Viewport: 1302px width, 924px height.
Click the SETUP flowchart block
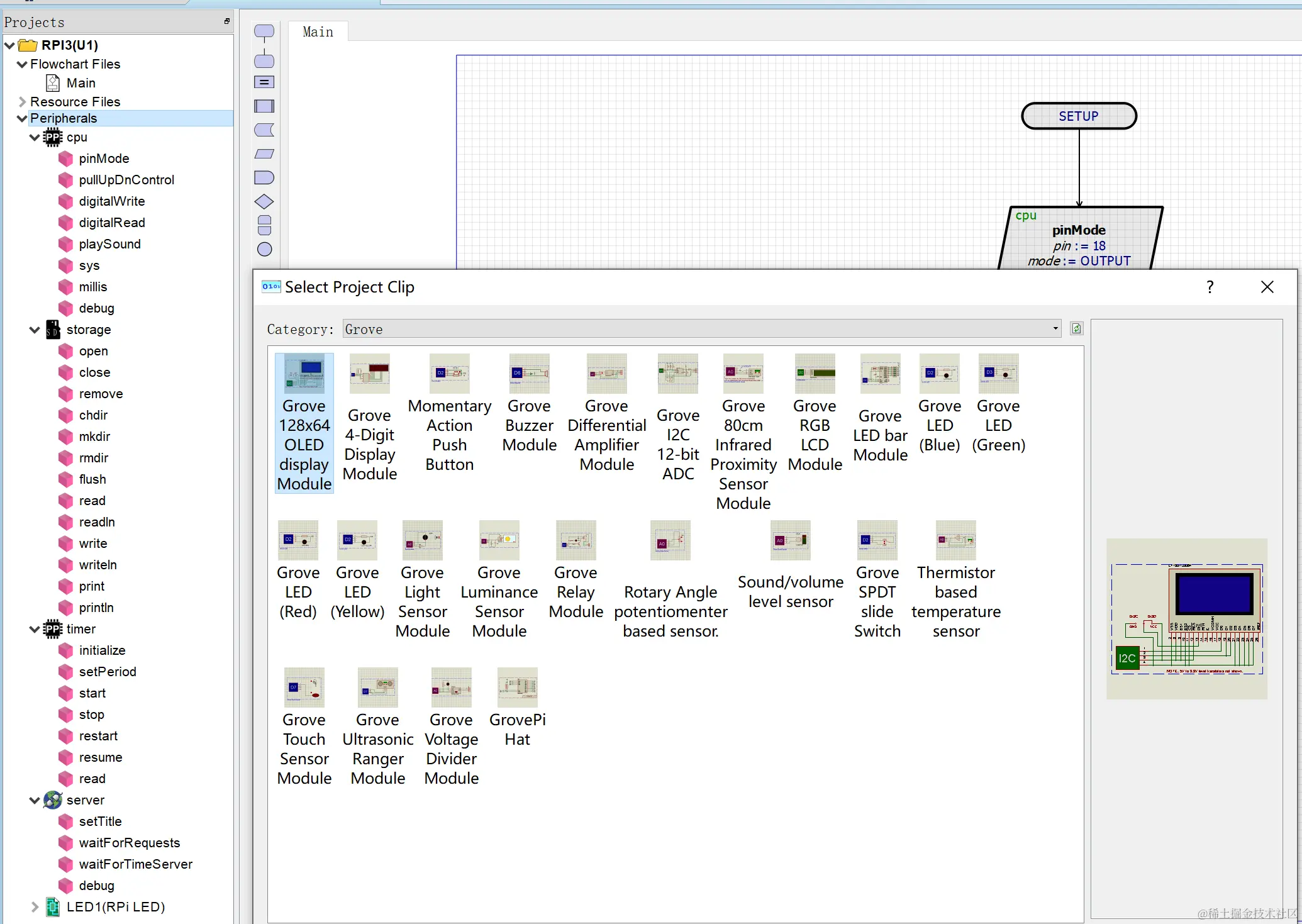click(1078, 116)
